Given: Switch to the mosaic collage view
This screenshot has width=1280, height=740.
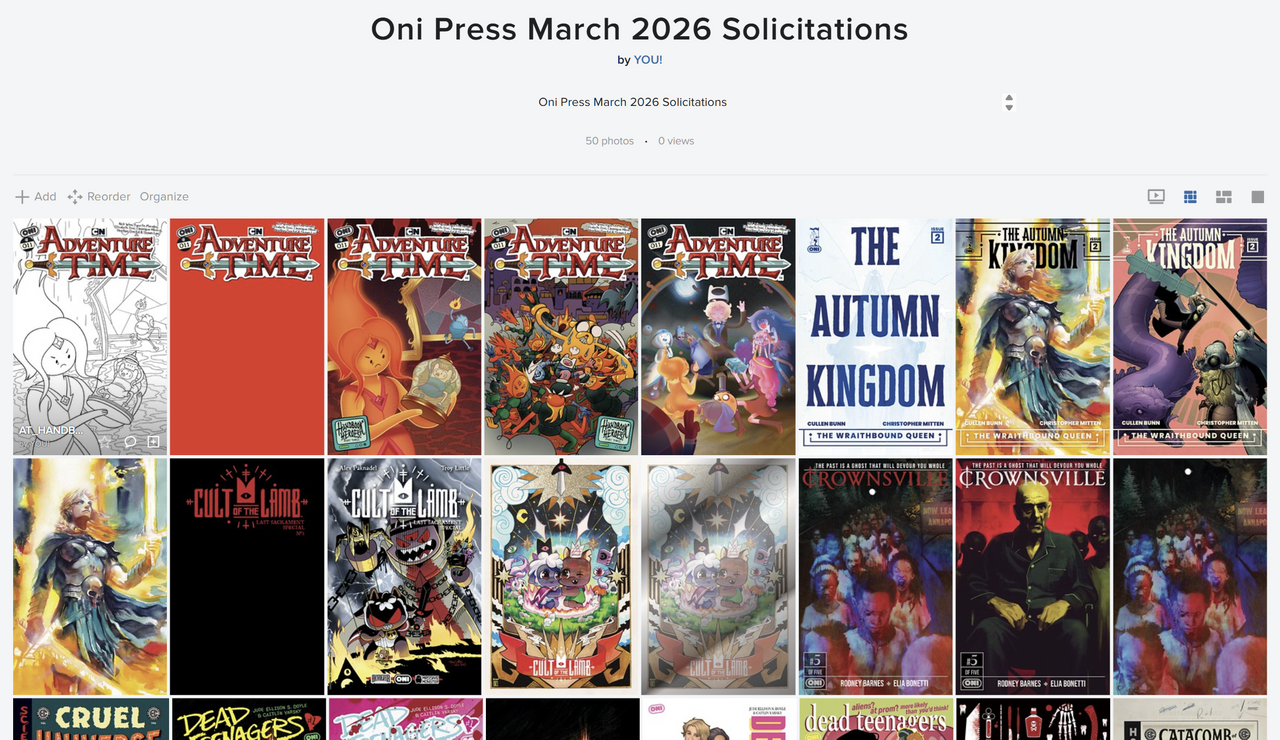Looking at the screenshot, I should click(x=1223, y=197).
